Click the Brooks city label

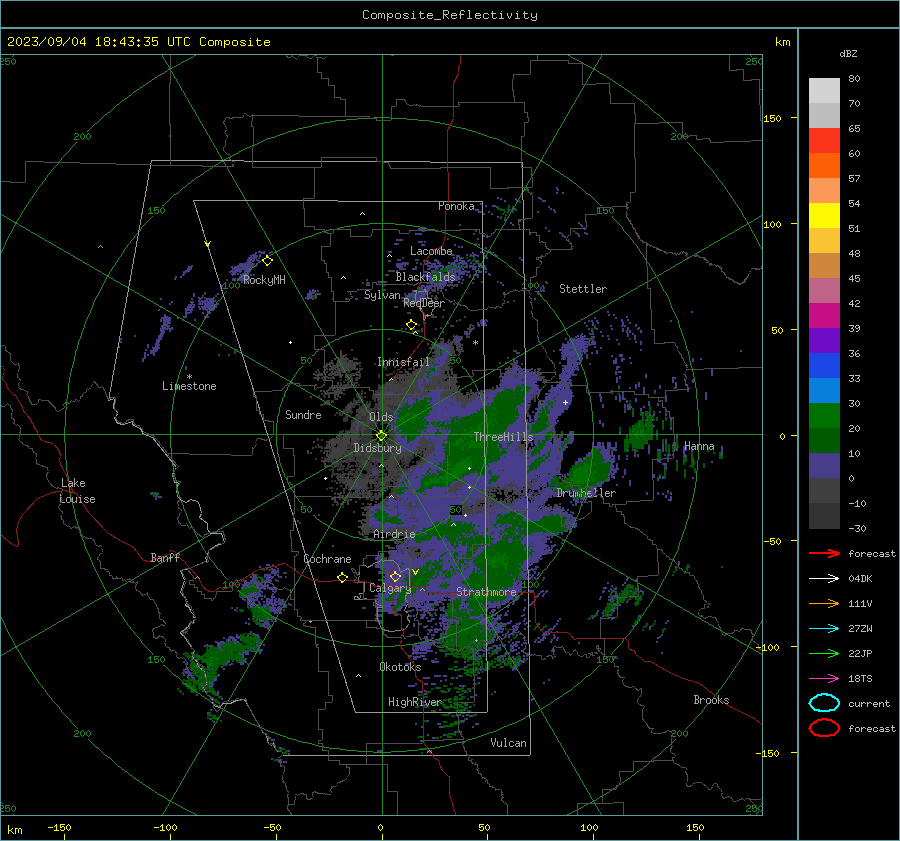[x=711, y=700]
